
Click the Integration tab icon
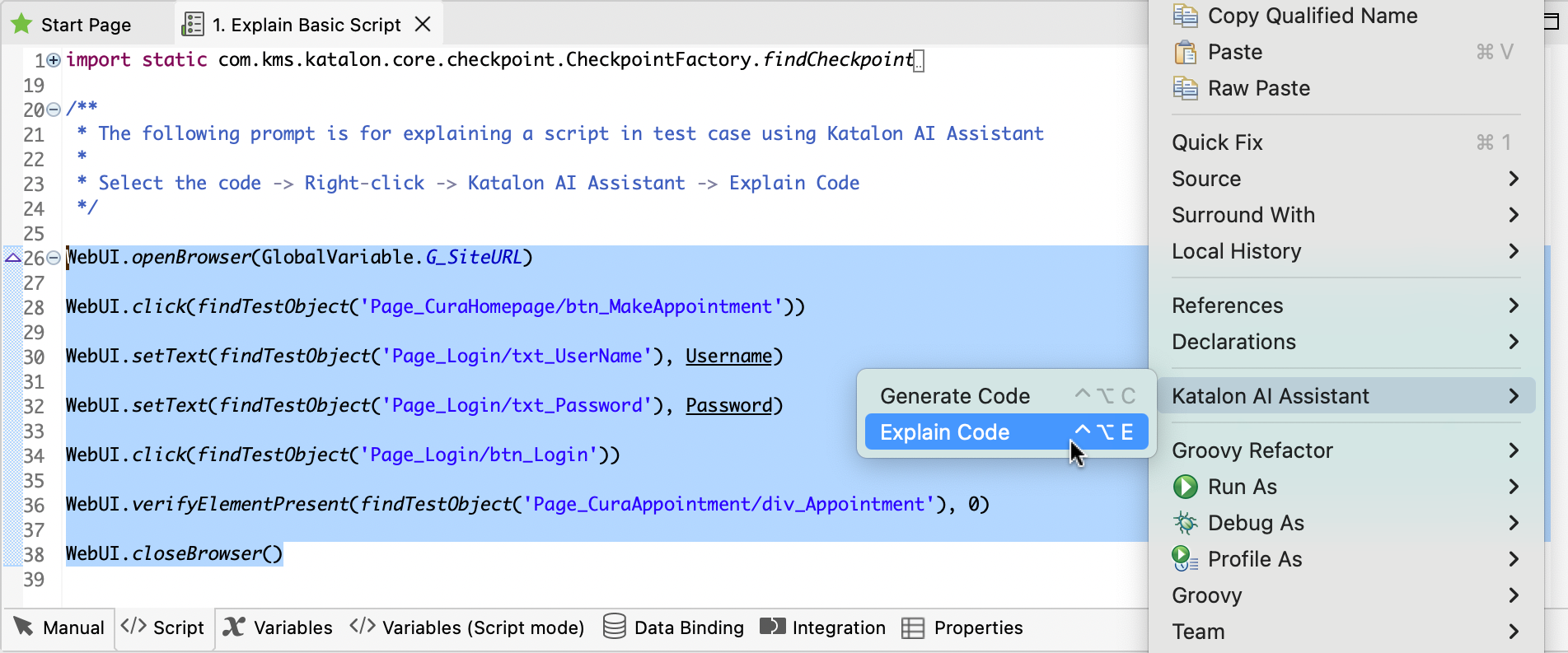coord(773,627)
